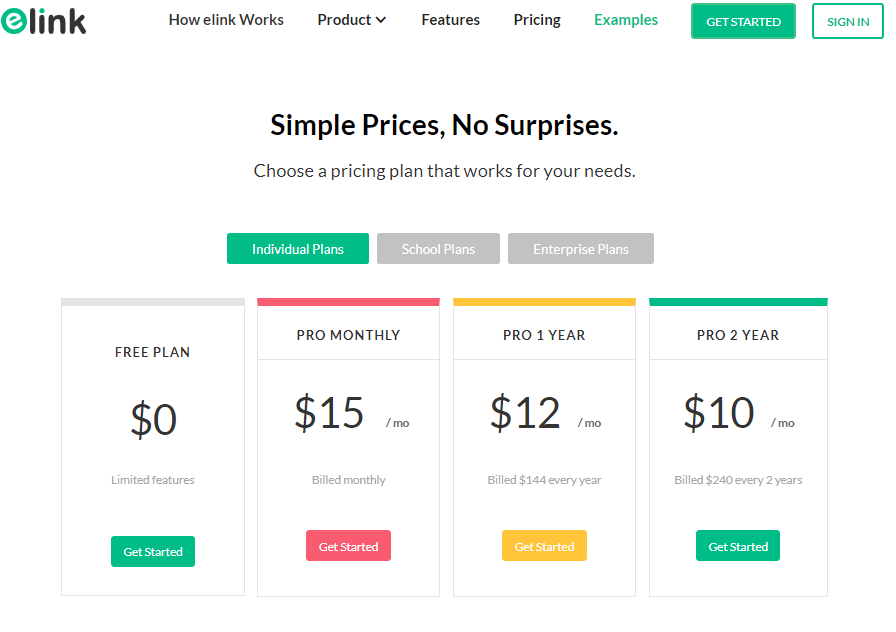Get started with the Free Plan

pos(153,551)
